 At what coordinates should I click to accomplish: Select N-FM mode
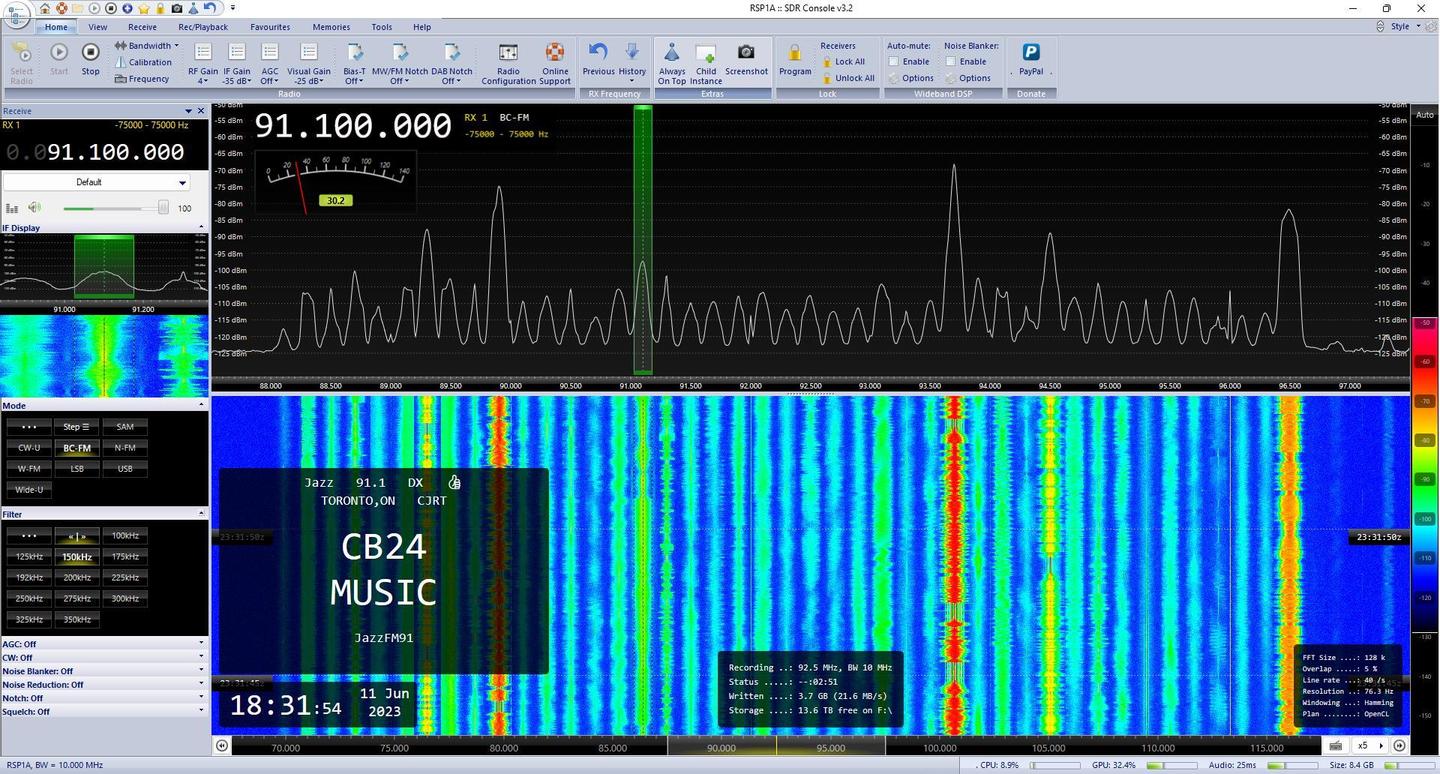click(x=125, y=448)
